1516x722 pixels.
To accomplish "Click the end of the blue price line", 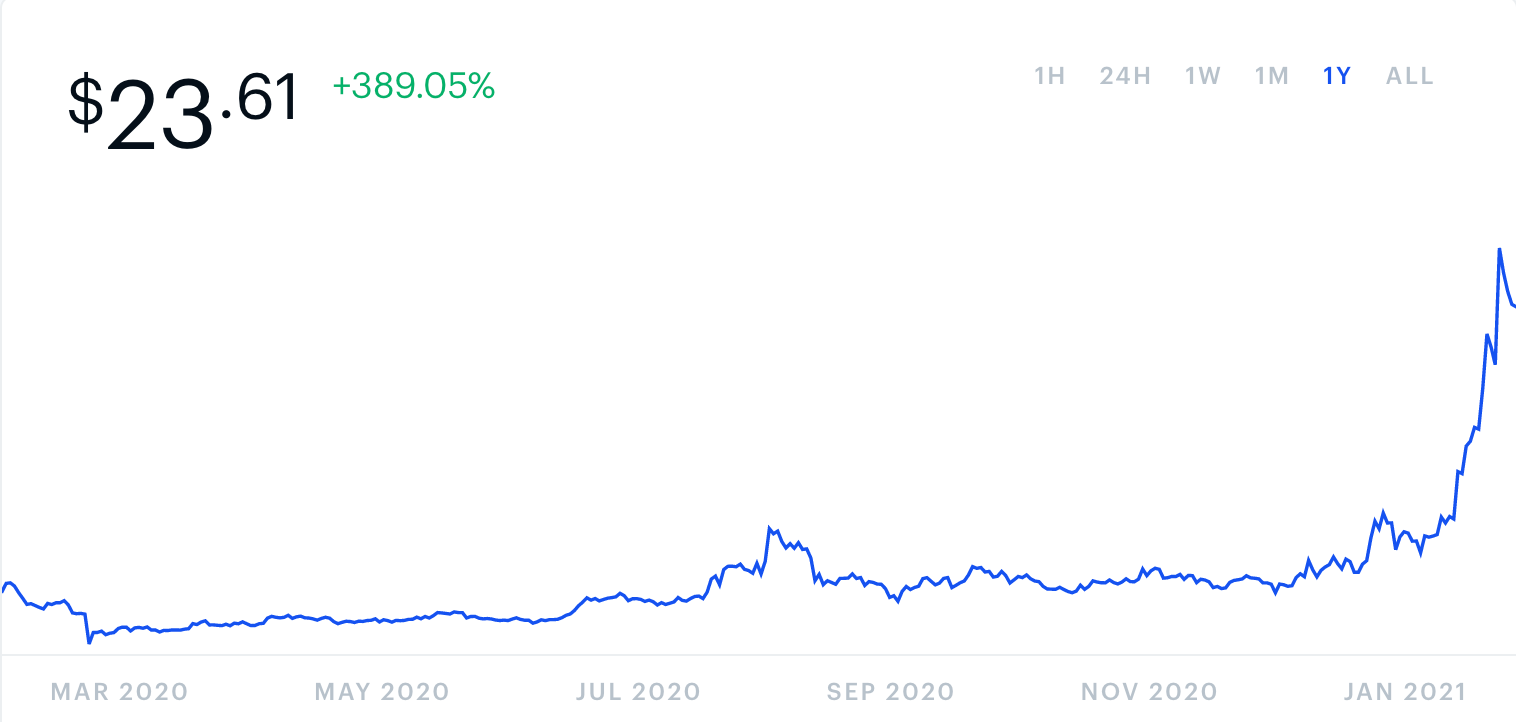I will click(1513, 305).
